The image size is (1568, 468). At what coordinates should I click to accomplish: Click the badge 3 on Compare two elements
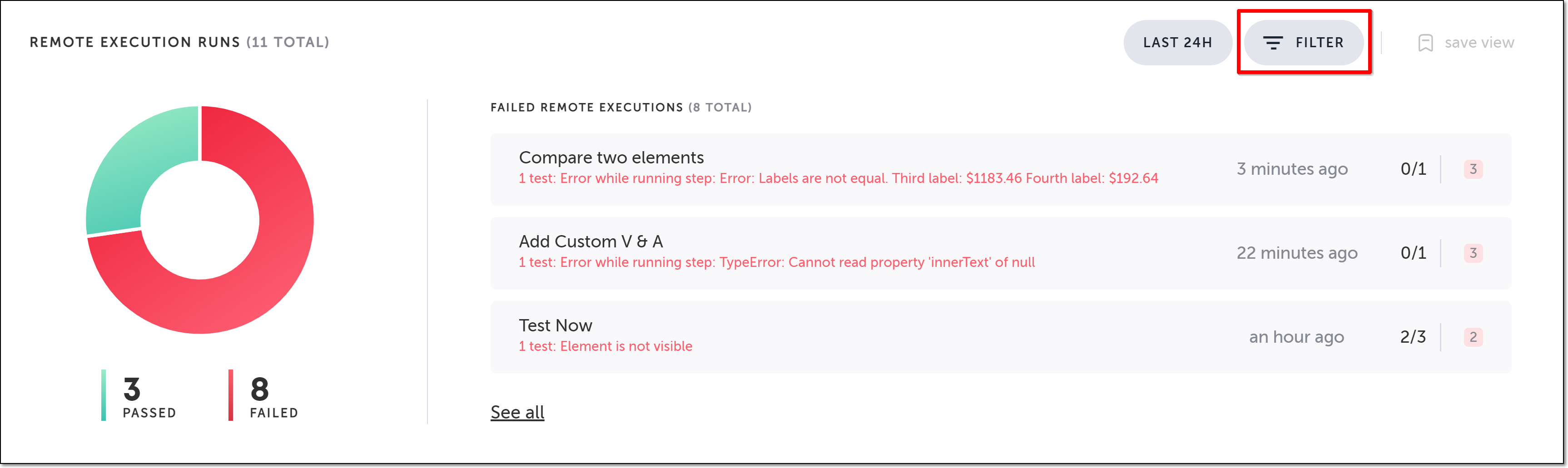[1473, 169]
